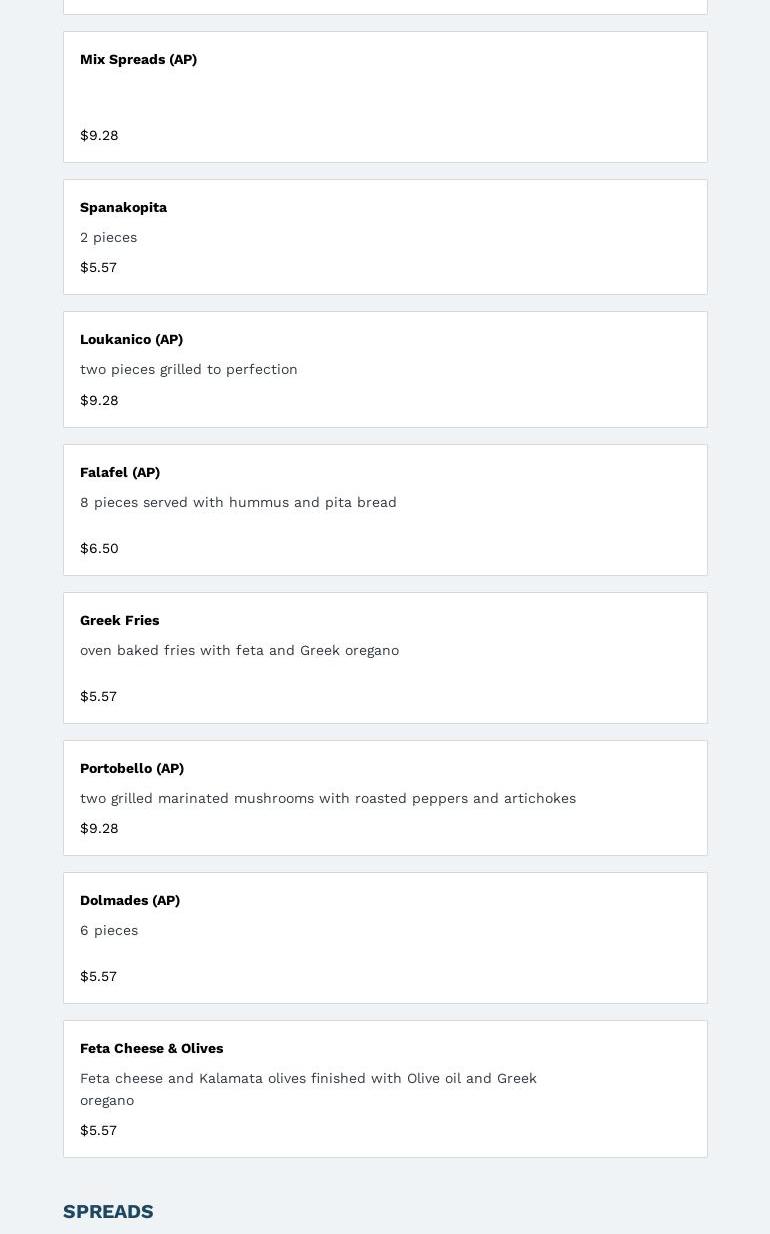Click the Falafel $6.50 price
The image size is (770, 1234).
[99, 548]
